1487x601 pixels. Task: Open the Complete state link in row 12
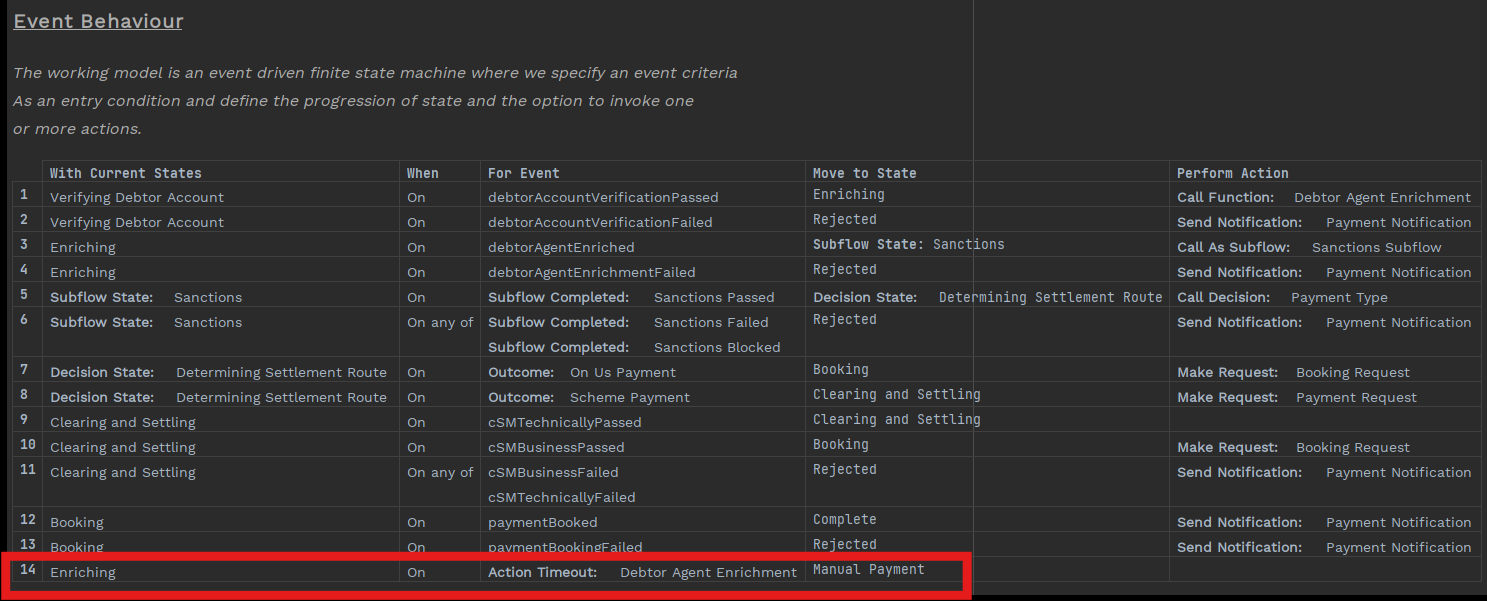coord(844,520)
